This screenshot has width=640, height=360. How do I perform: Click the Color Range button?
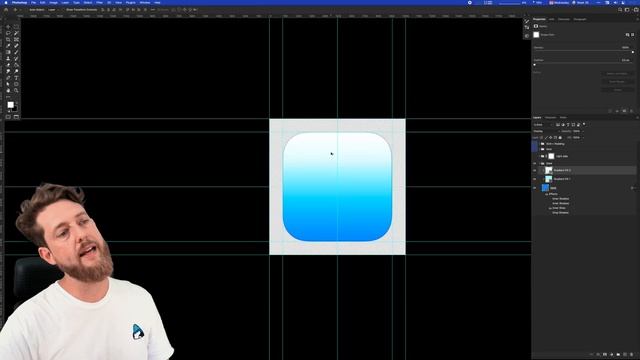tap(617, 82)
